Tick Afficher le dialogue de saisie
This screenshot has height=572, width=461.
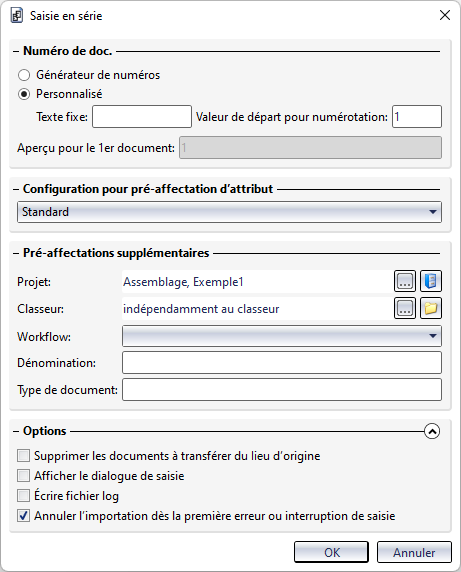pos(24,476)
